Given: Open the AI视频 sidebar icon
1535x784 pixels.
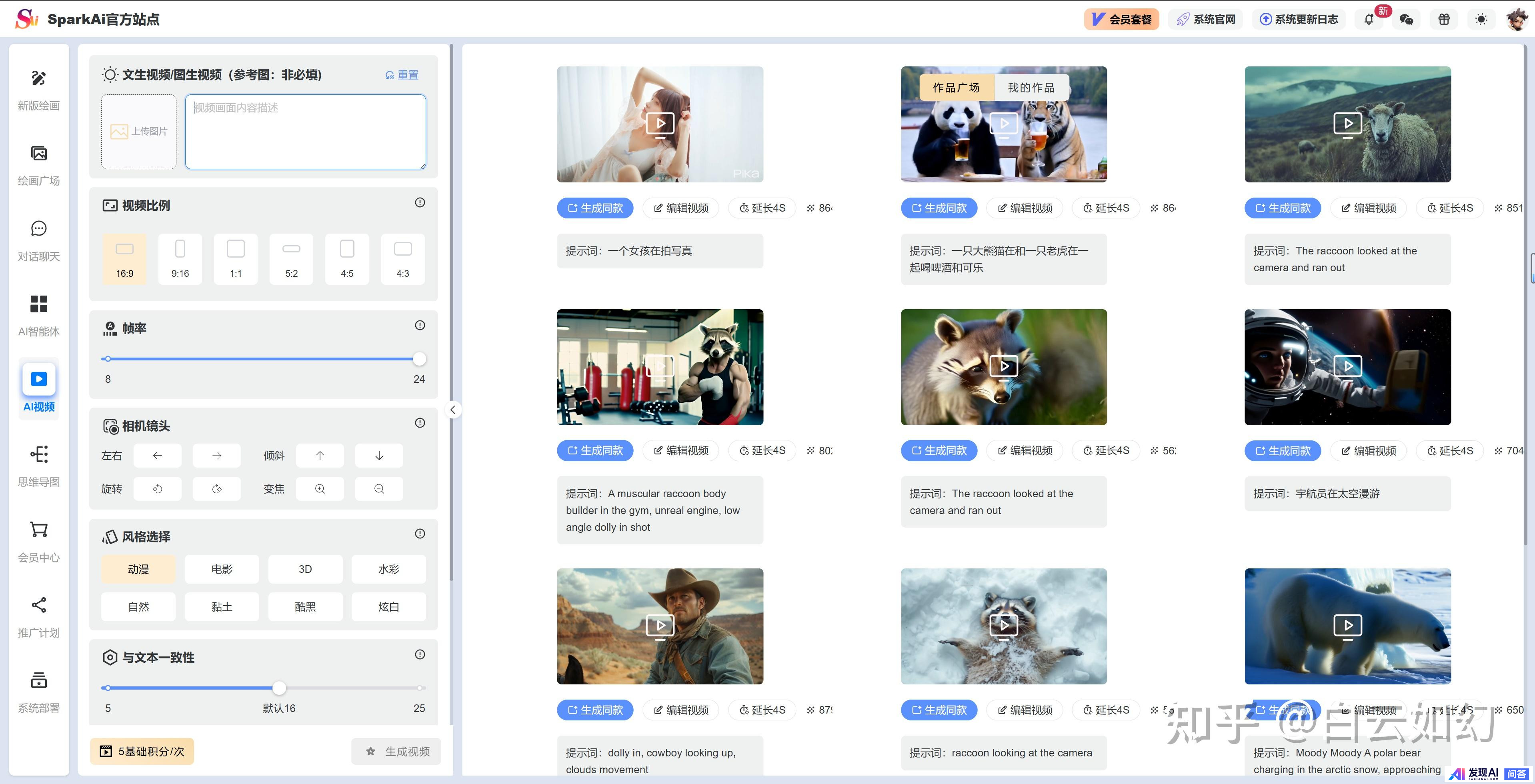Looking at the screenshot, I should (x=39, y=380).
